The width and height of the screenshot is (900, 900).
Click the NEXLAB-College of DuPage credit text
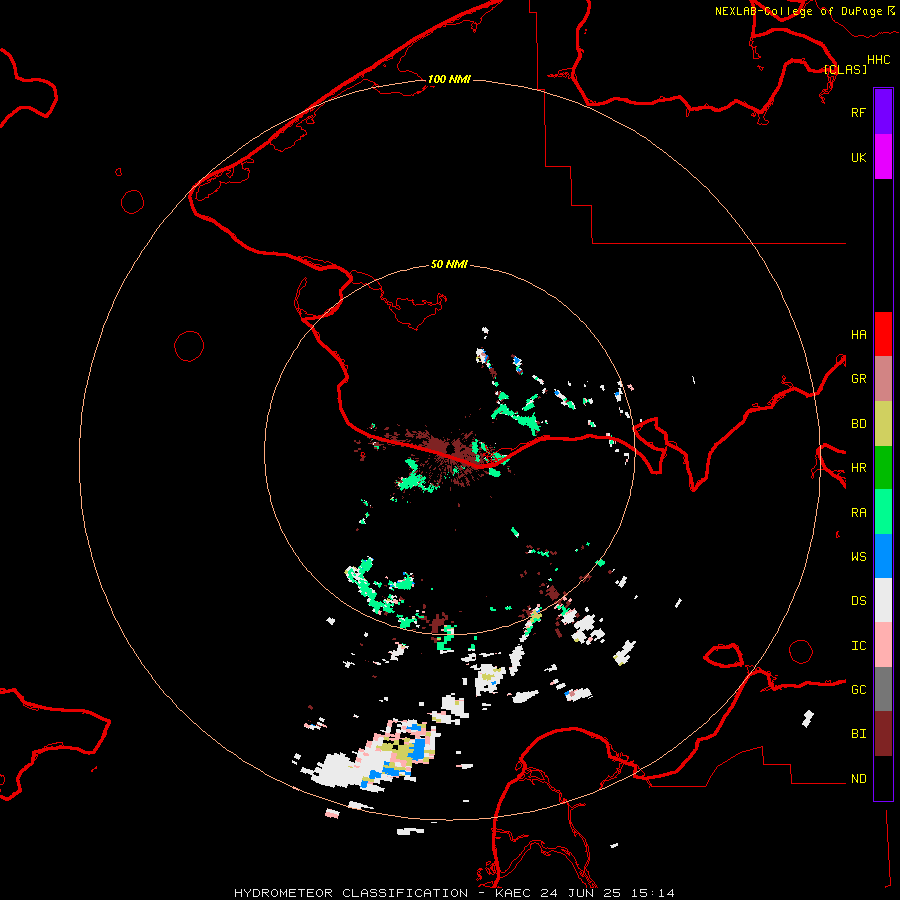798,11
